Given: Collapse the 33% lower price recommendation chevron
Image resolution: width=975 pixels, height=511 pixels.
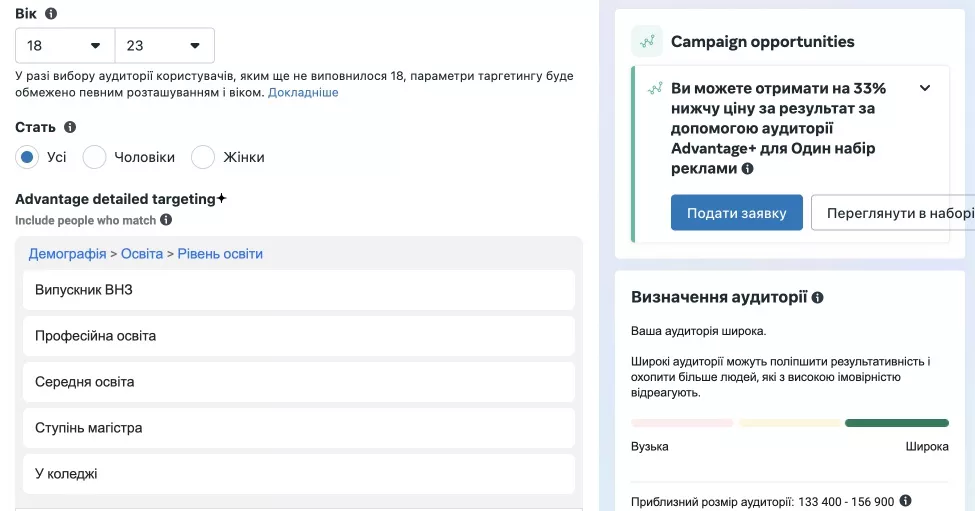Looking at the screenshot, I should point(925,88).
